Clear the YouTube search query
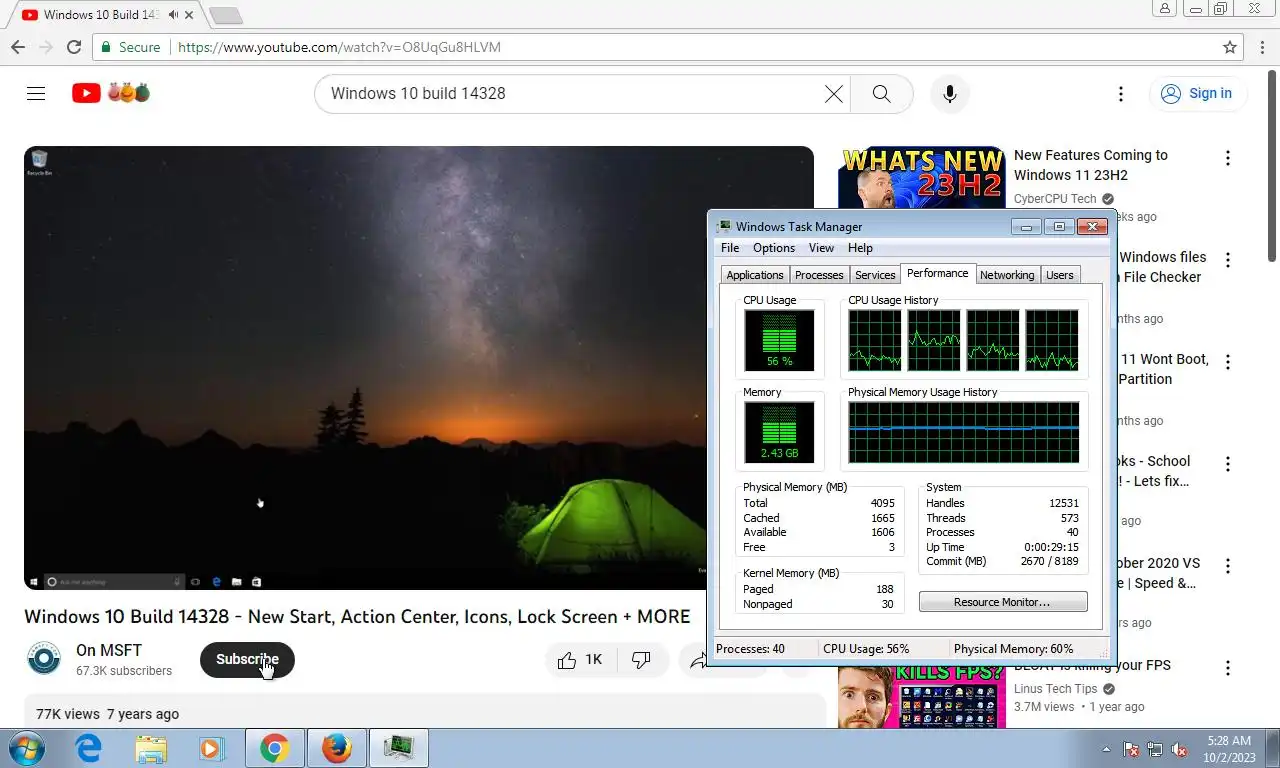This screenshot has width=1280, height=768. (x=833, y=94)
